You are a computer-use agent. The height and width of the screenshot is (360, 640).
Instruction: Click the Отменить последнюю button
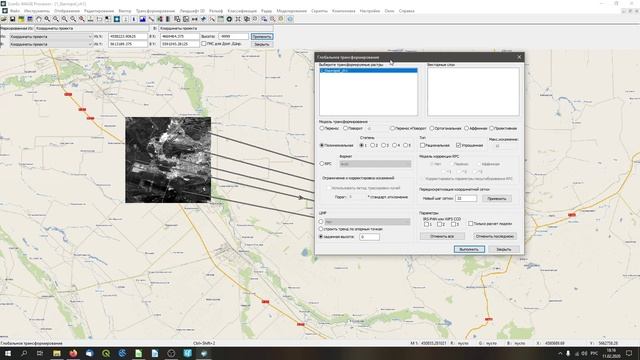[x=495, y=236]
